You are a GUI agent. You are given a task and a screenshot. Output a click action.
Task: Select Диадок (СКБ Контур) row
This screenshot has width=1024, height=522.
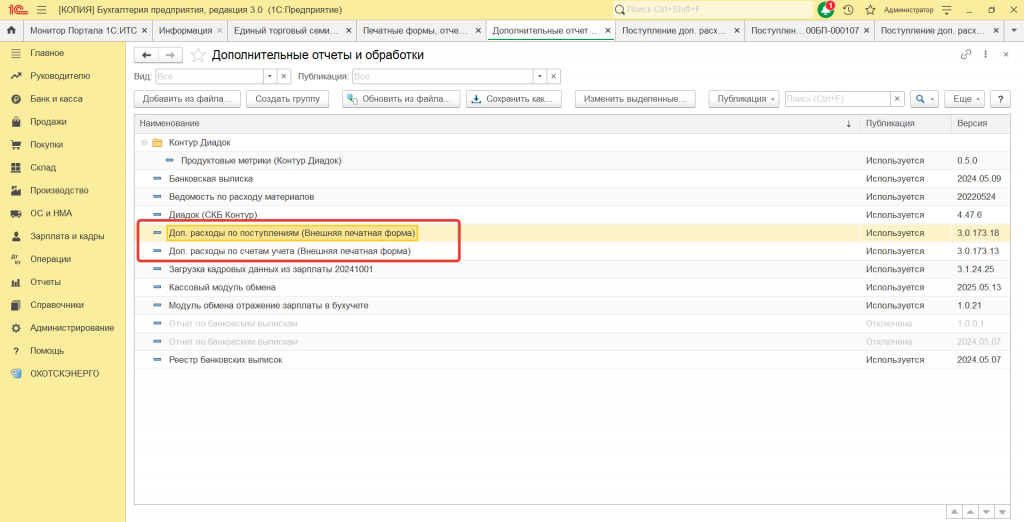[x=572, y=214]
